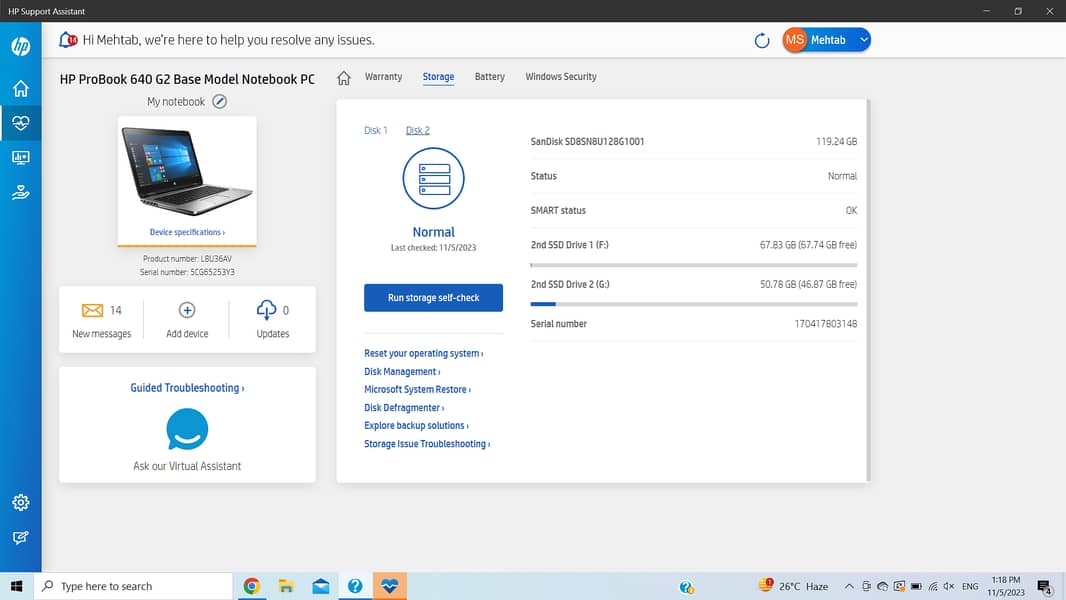Open notifications bell icon in header

click(68, 40)
